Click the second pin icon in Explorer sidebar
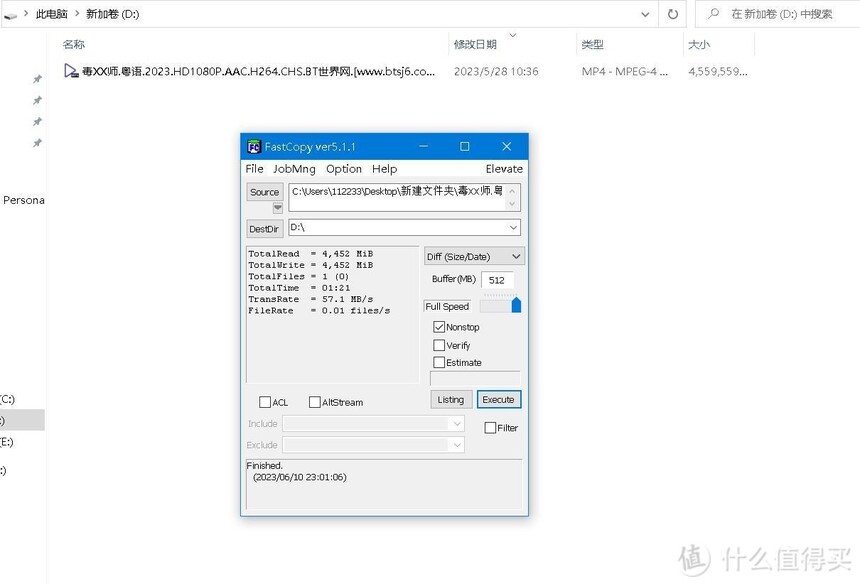This screenshot has height=584, width=860. (37, 100)
